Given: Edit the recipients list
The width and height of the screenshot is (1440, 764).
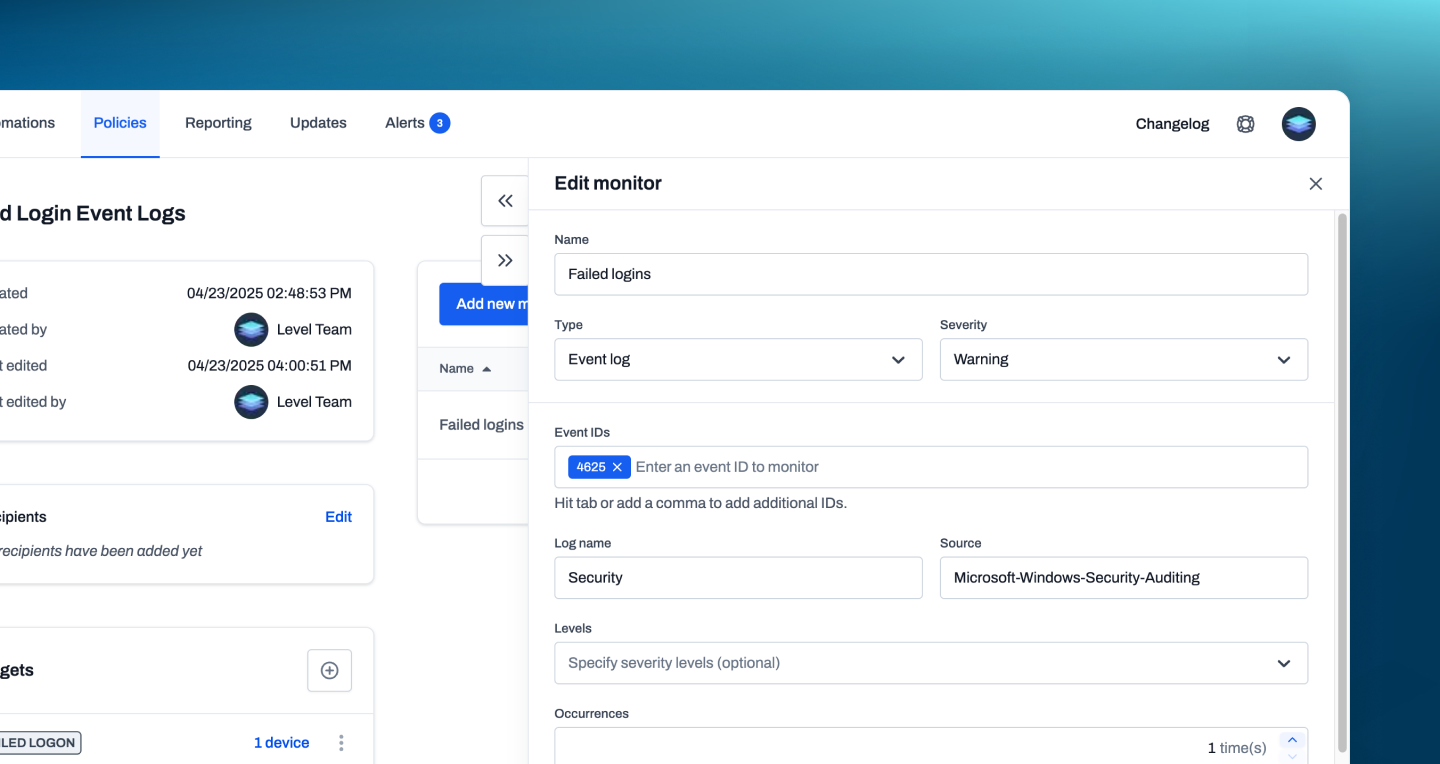Looking at the screenshot, I should tap(338, 517).
